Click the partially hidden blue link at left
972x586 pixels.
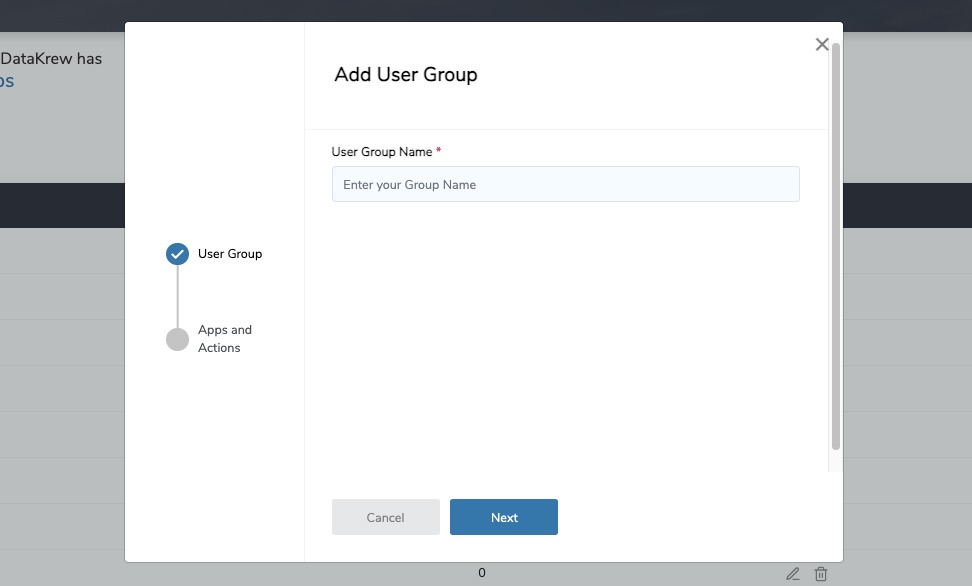pos(7,82)
